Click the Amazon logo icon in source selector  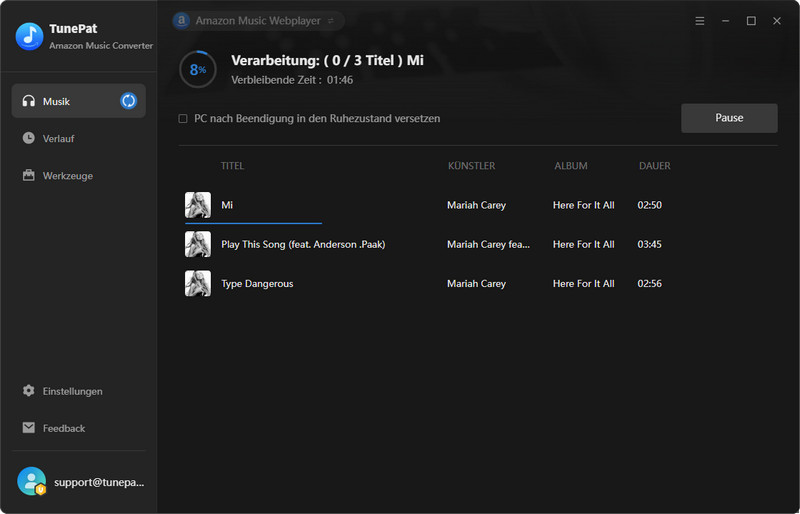[182, 20]
